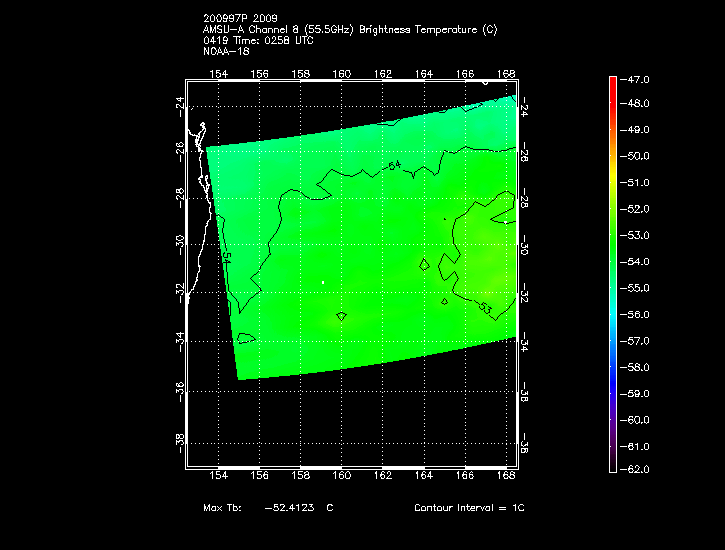Click the 'Contour Interval = 1C' text

pyautogui.click(x=469, y=507)
